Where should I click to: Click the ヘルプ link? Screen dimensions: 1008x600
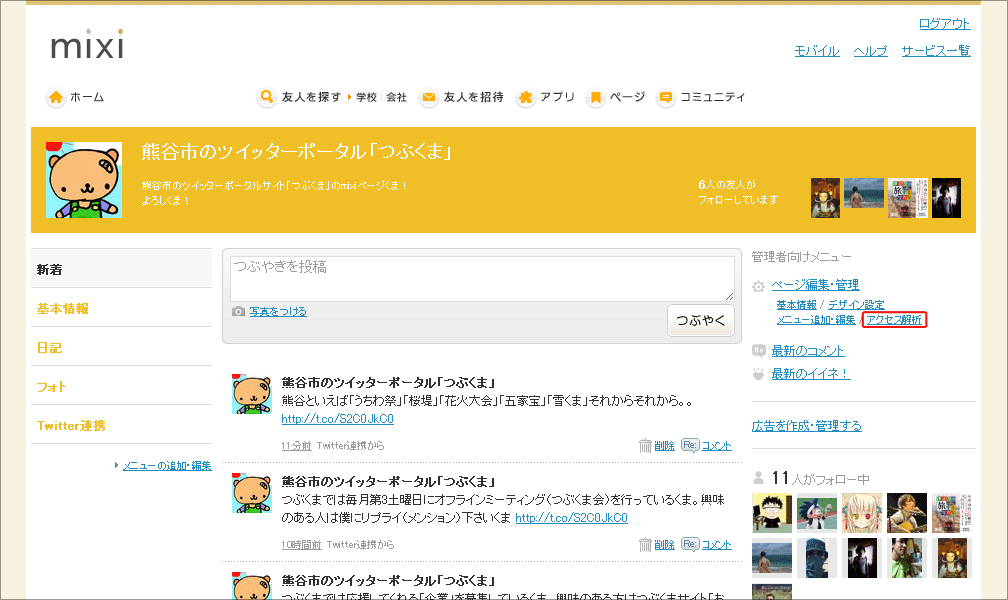(x=870, y=51)
